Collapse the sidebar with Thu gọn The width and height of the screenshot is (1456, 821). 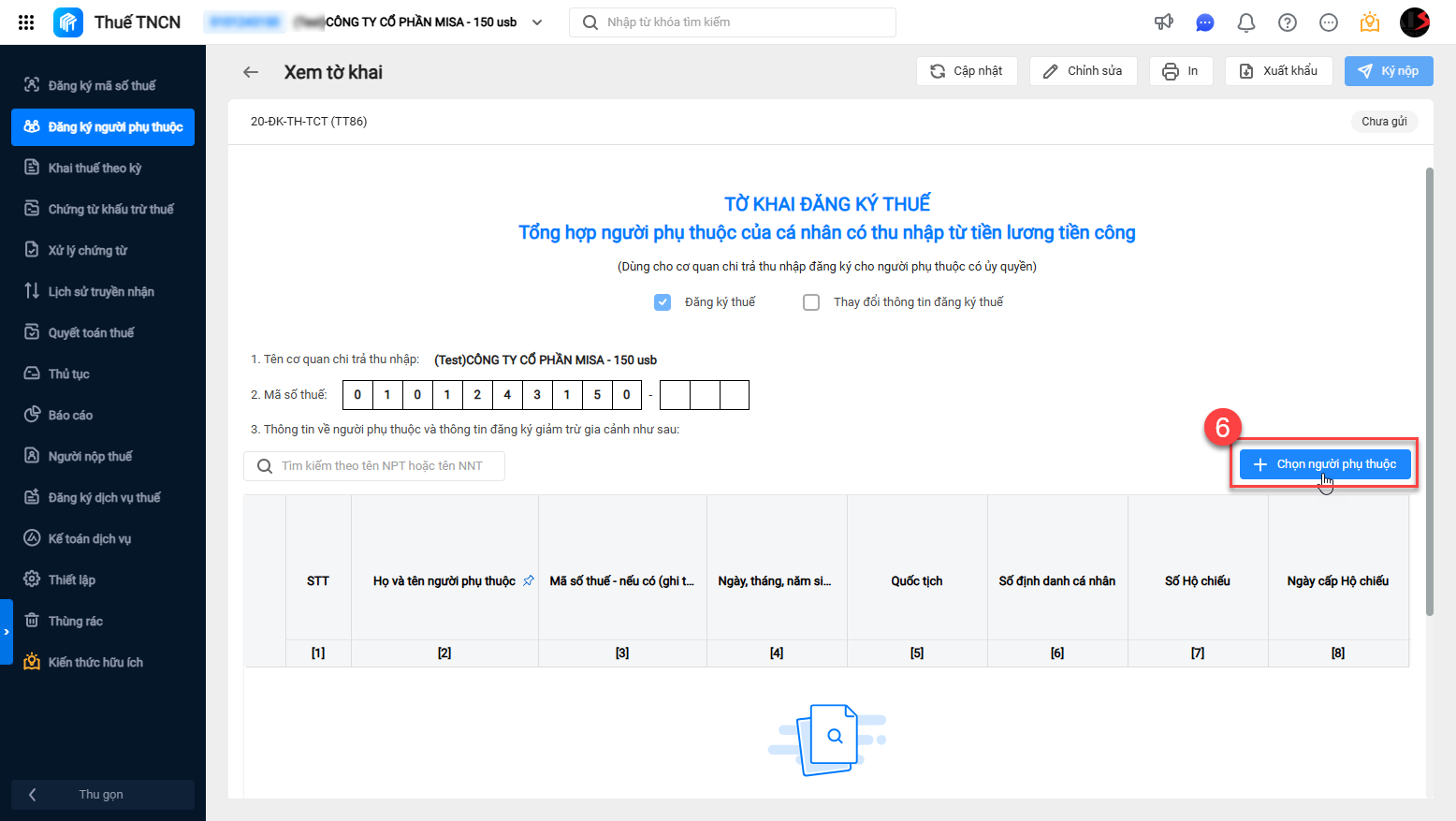coord(103,795)
